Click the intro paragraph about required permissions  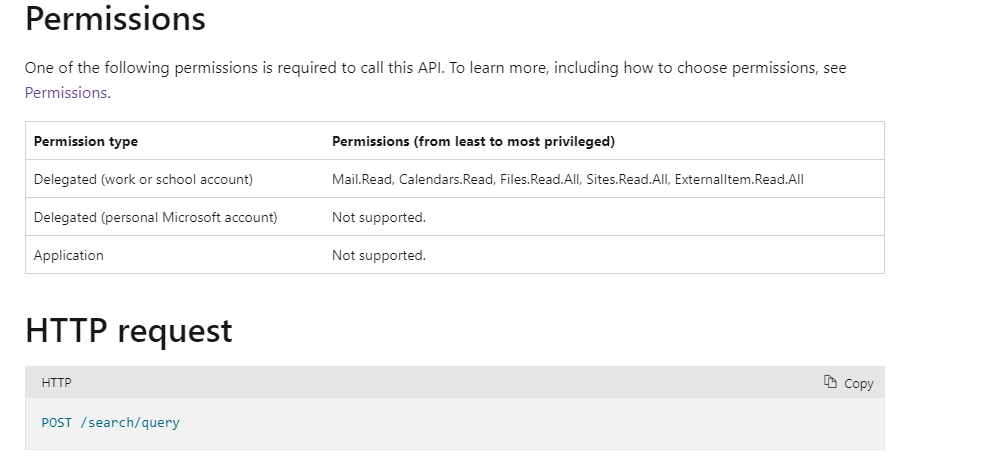click(x=435, y=80)
